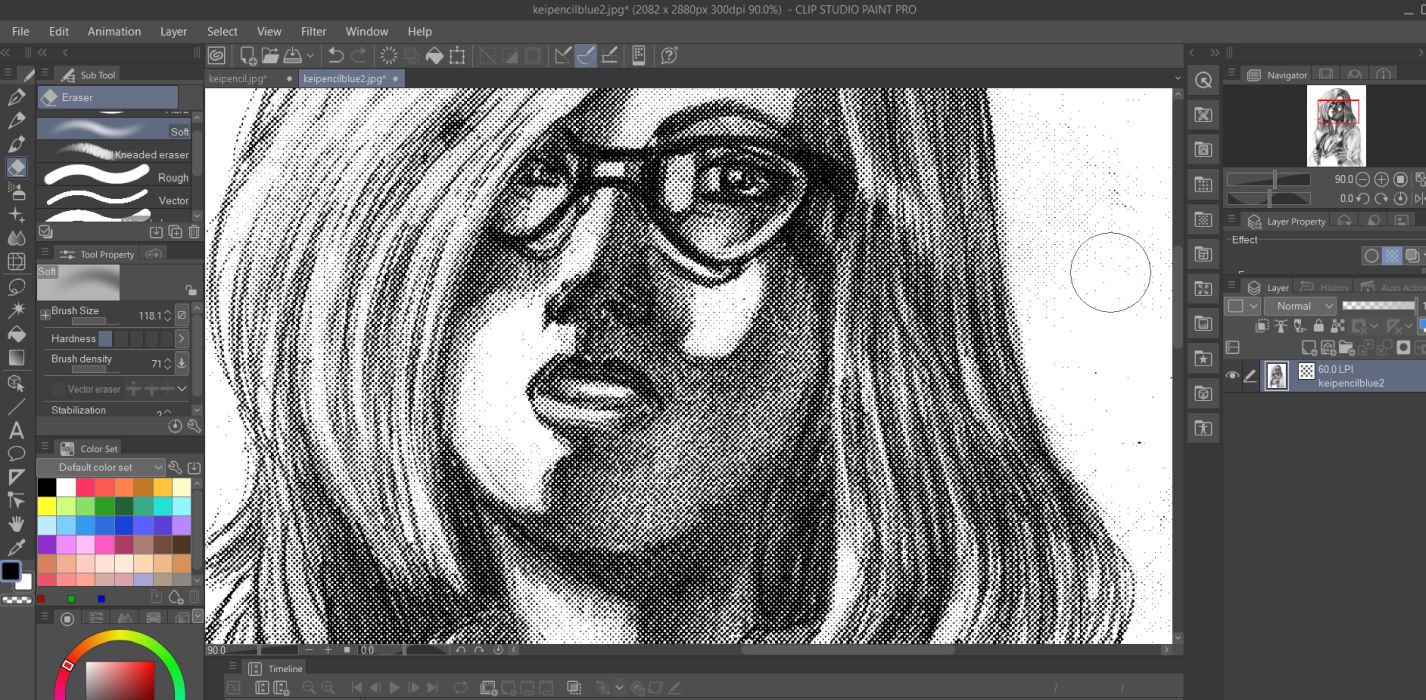Image resolution: width=1426 pixels, height=700 pixels.
Task: Toggle the Vector eraser checkbox
Action: click(x=57, y=389)
